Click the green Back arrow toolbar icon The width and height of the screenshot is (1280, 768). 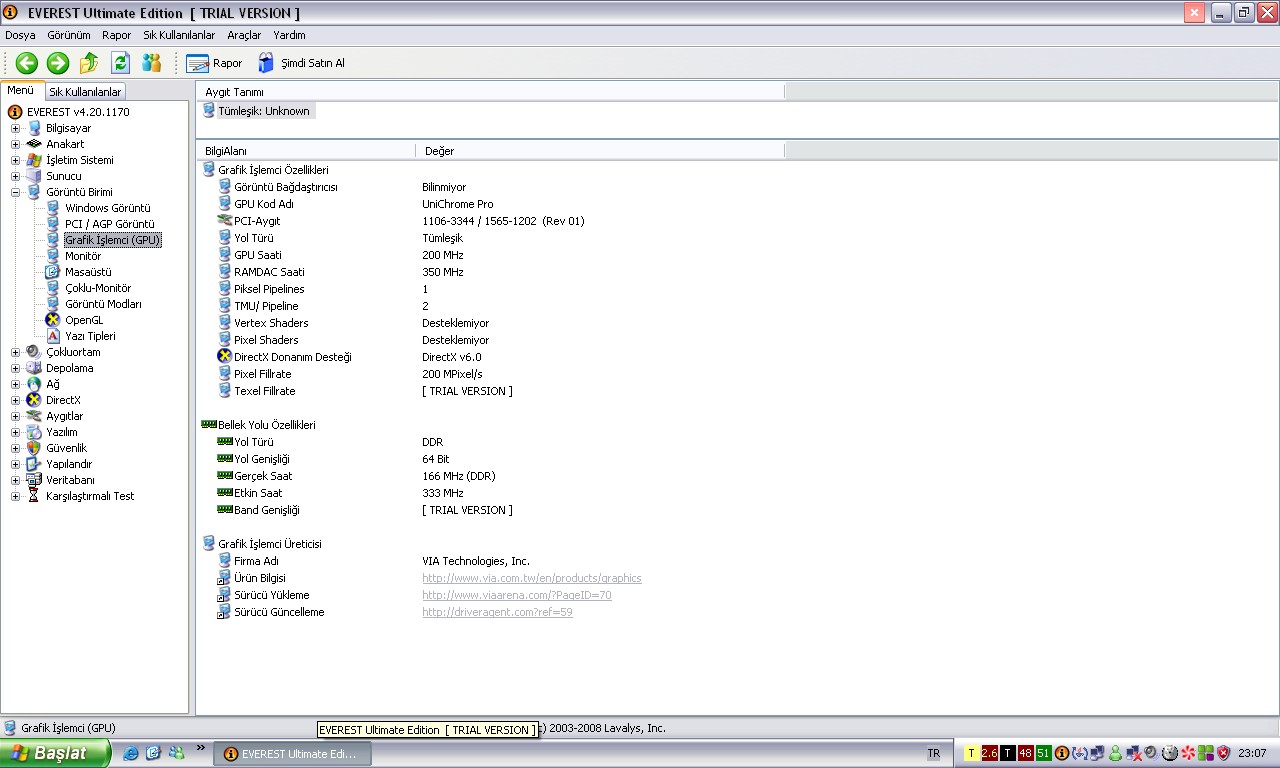tap(27, 63)
